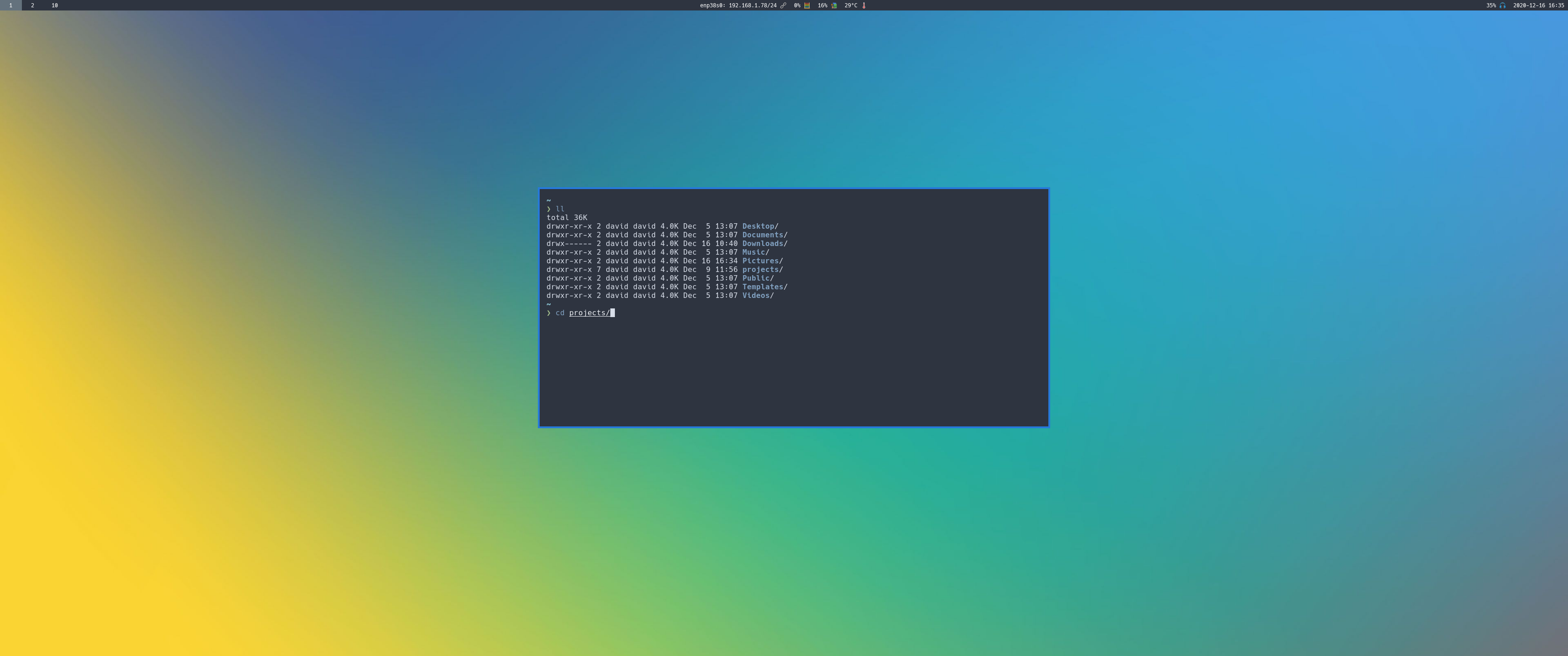This screenshot has width=1568, height=656.
Task: Click the Music/ directory entry
Action: tap(753, 252)
